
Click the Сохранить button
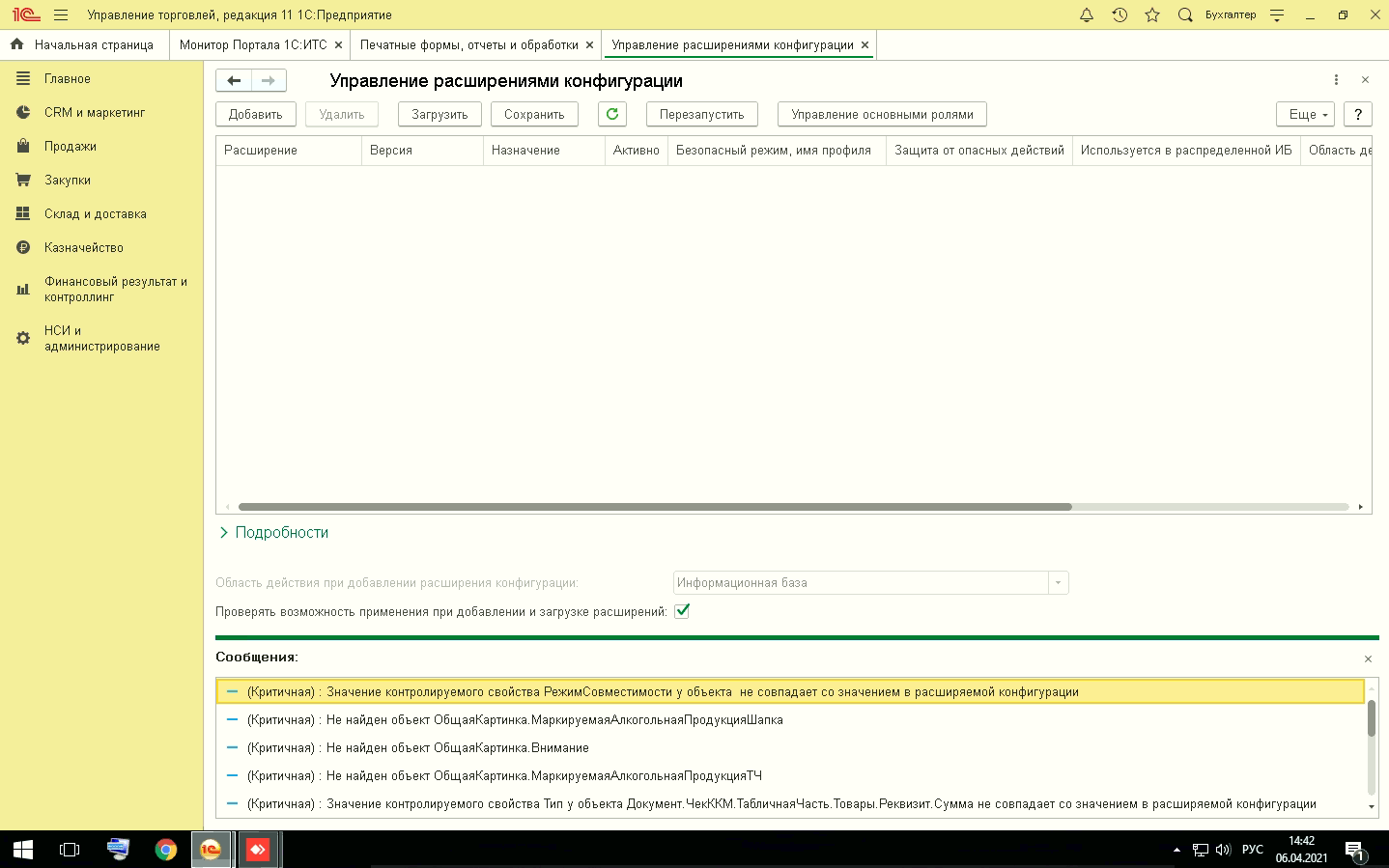534,114
